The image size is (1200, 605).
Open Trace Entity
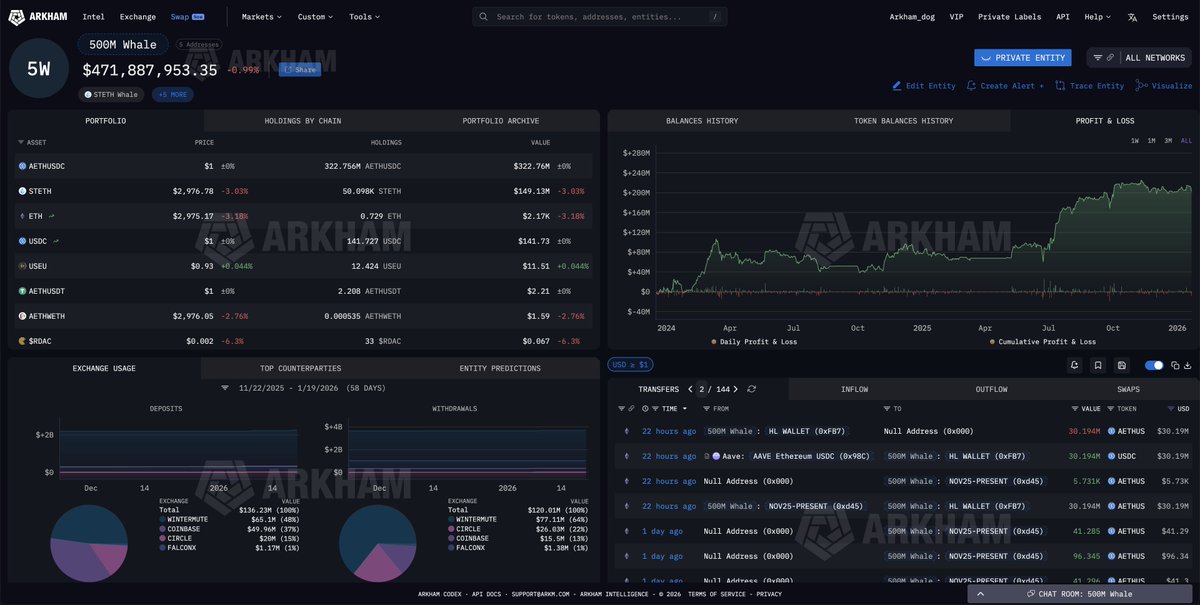tap(1090, 86)
